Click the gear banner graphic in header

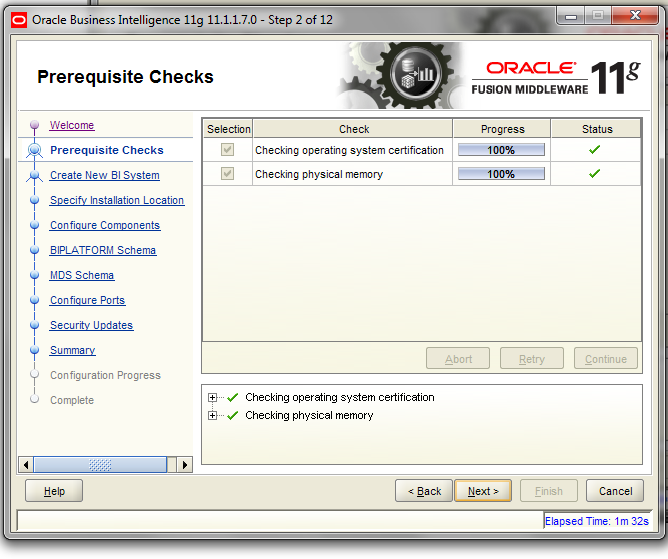(x=400, y=75)
